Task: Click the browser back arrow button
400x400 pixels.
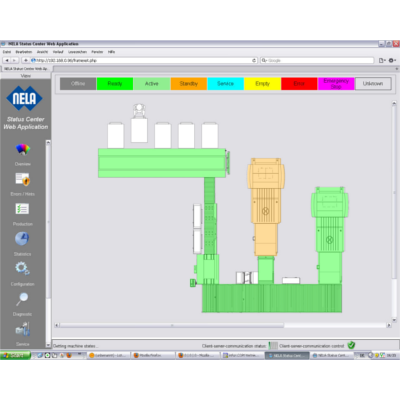Action: [7, 60]
